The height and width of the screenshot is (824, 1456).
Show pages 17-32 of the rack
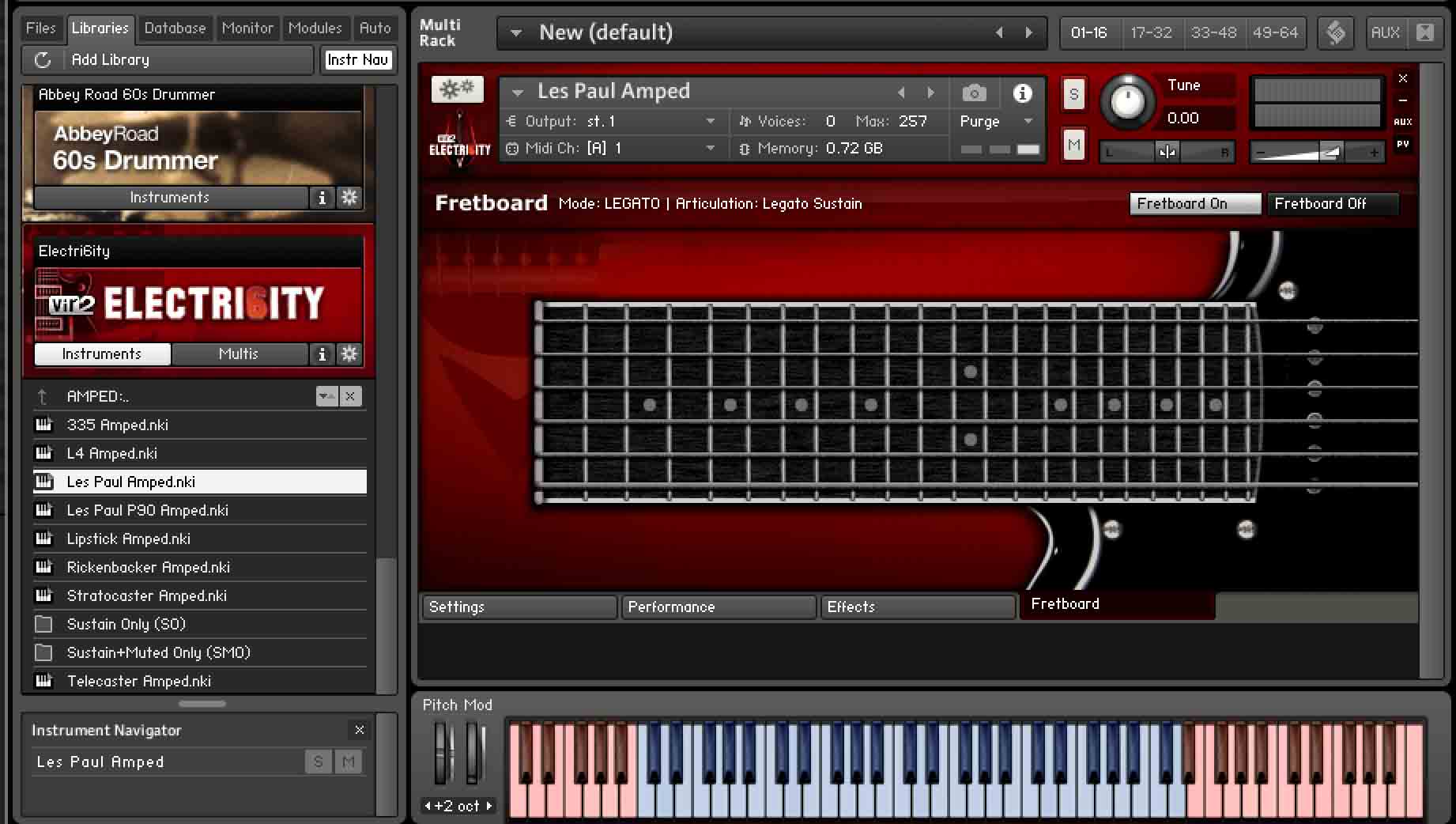pyautogui.click(x=1151, y=32)
